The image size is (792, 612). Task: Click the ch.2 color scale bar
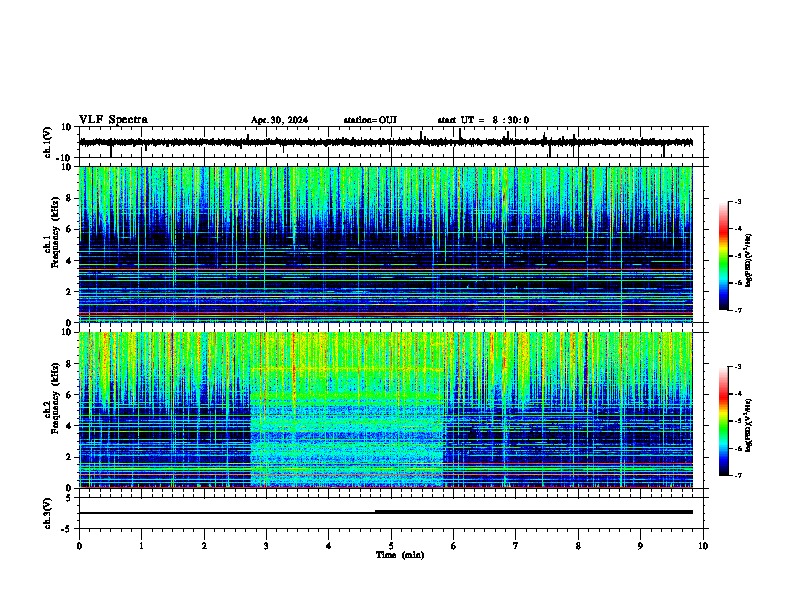click(724, 421)
